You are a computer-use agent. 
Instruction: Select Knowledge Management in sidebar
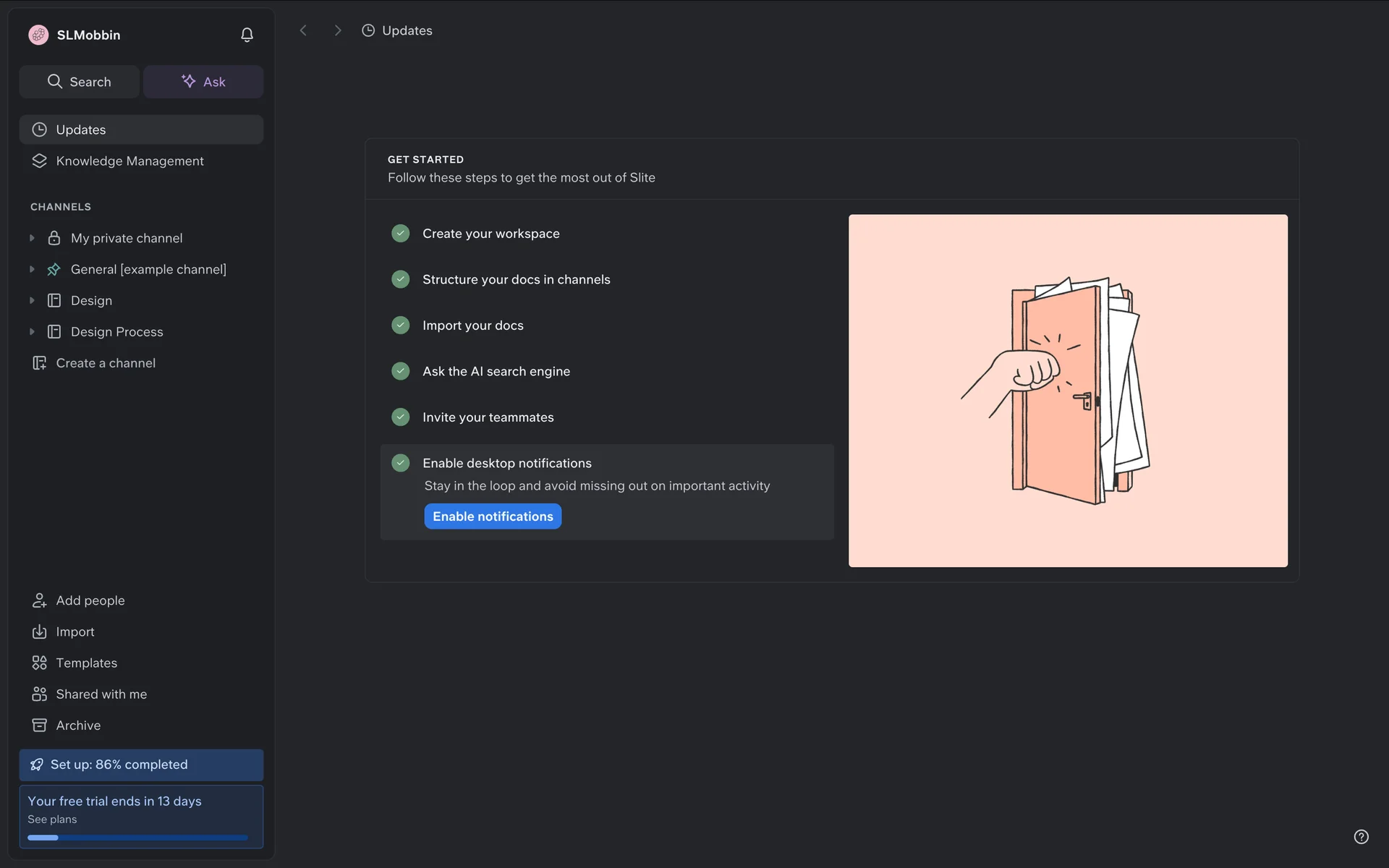click(x=129, y=161)
